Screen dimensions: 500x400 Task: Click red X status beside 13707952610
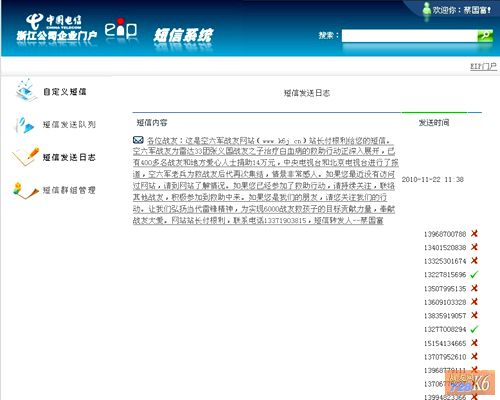[474, 356]
